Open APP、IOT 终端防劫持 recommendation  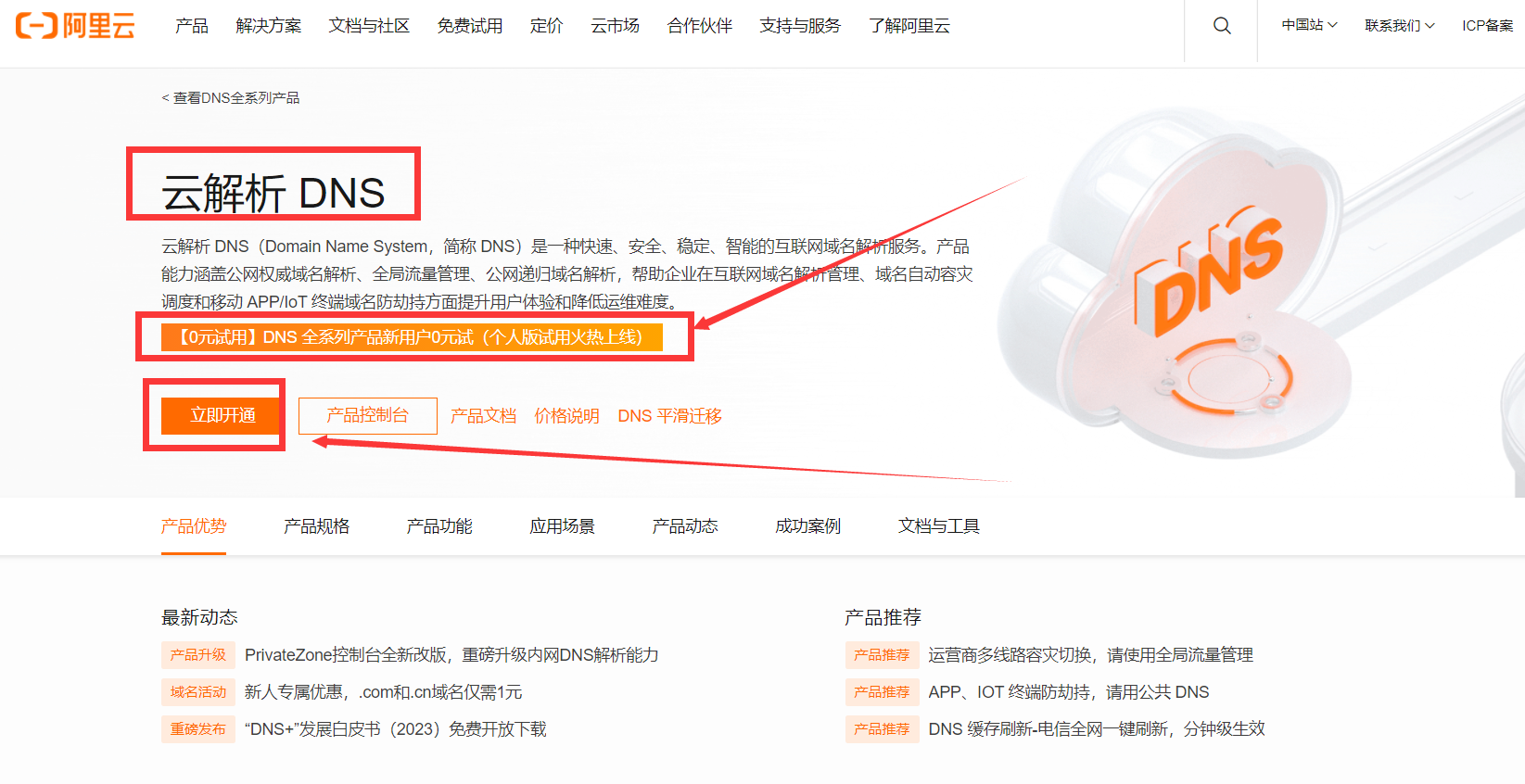[1069, 692]
